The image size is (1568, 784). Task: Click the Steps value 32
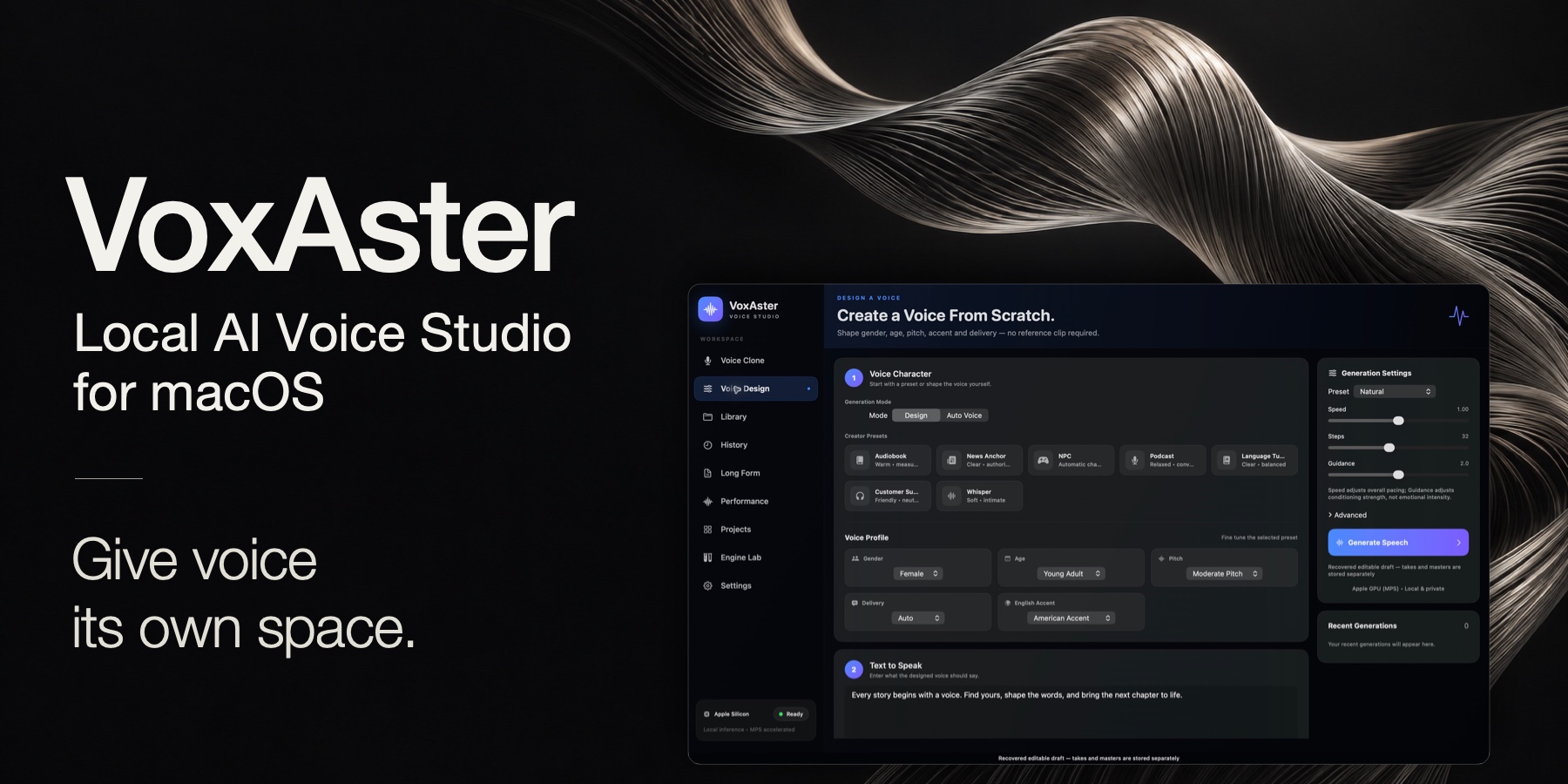[1465, 436]
